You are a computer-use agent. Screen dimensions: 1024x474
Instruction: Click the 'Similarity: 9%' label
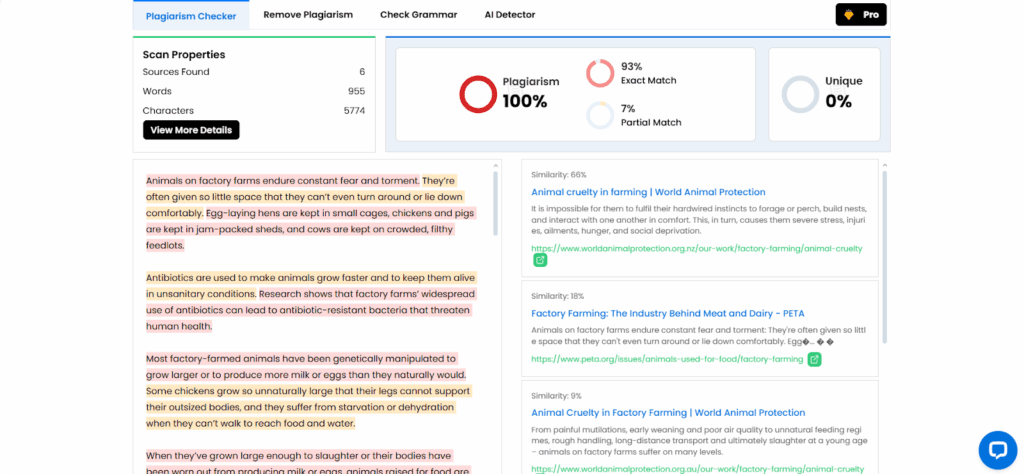556,396
